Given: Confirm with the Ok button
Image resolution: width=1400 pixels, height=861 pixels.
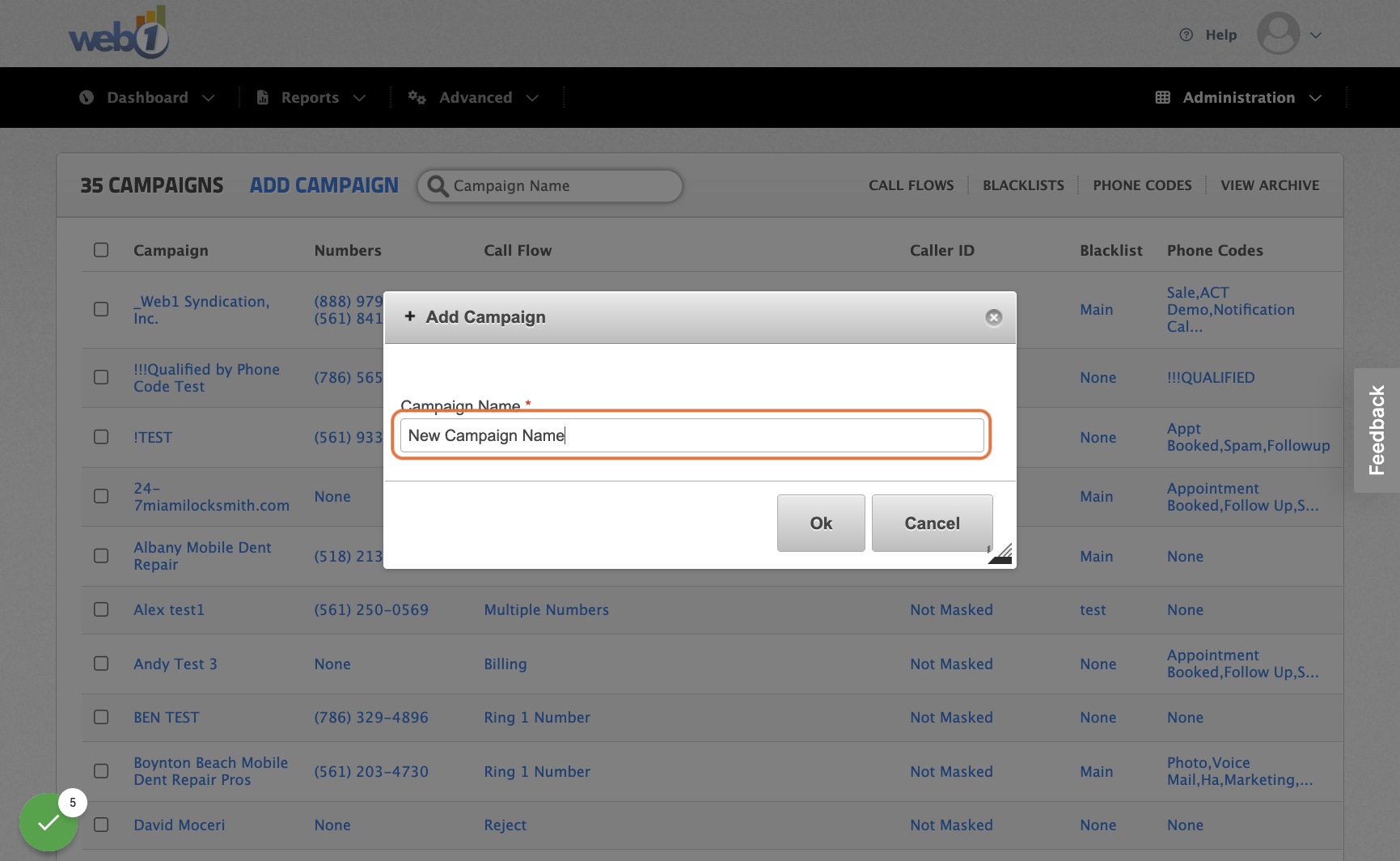Looking at the screenshot, I should click(821, 524).
